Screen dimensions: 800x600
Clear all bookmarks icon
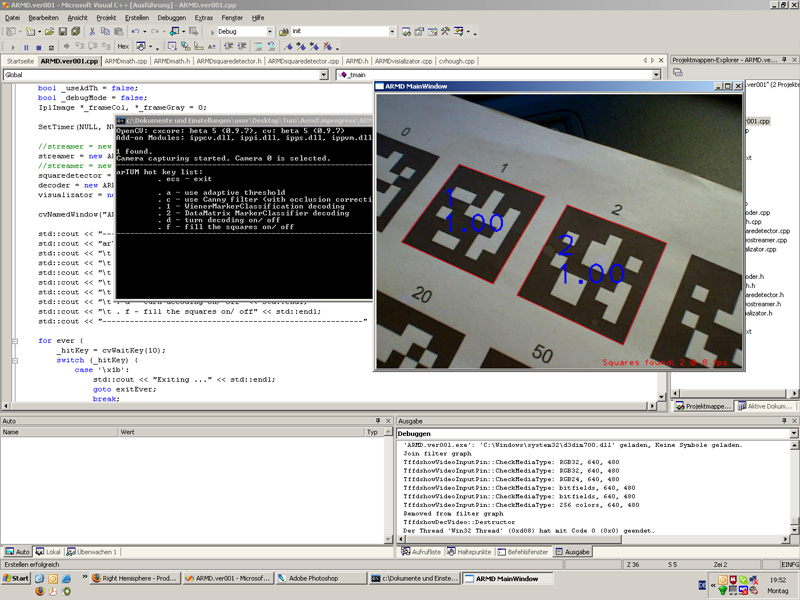point(327,46)
